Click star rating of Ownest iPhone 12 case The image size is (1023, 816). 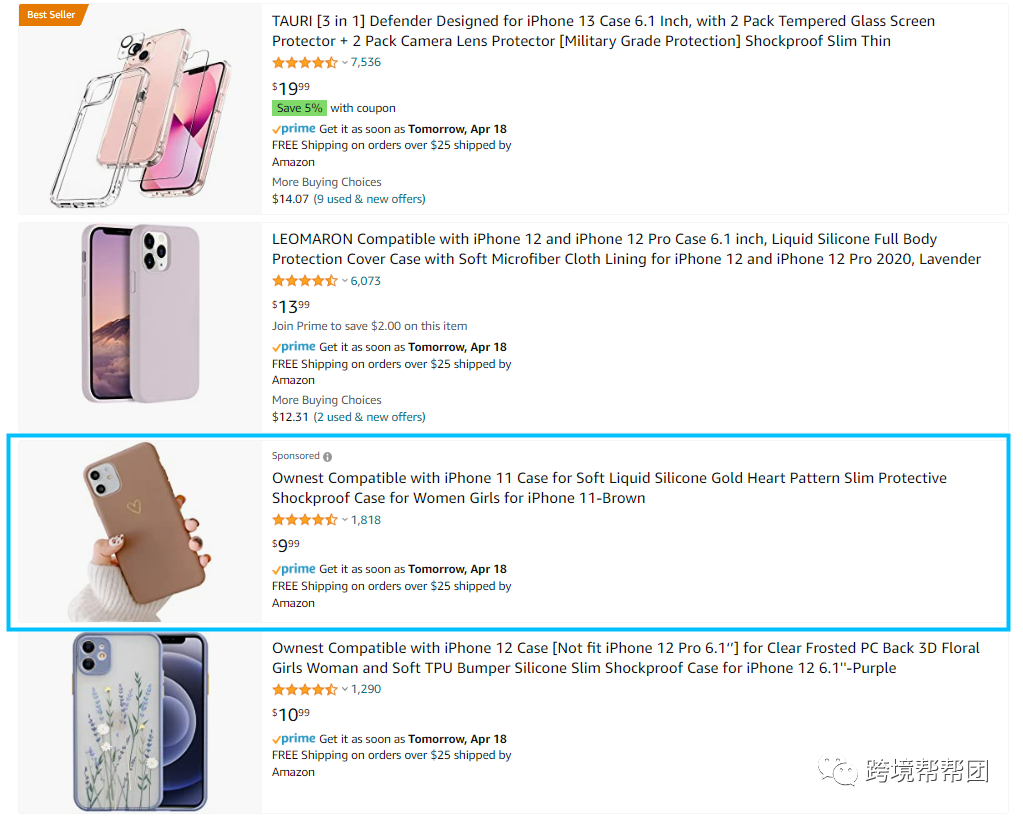click(x=305, y=689)
